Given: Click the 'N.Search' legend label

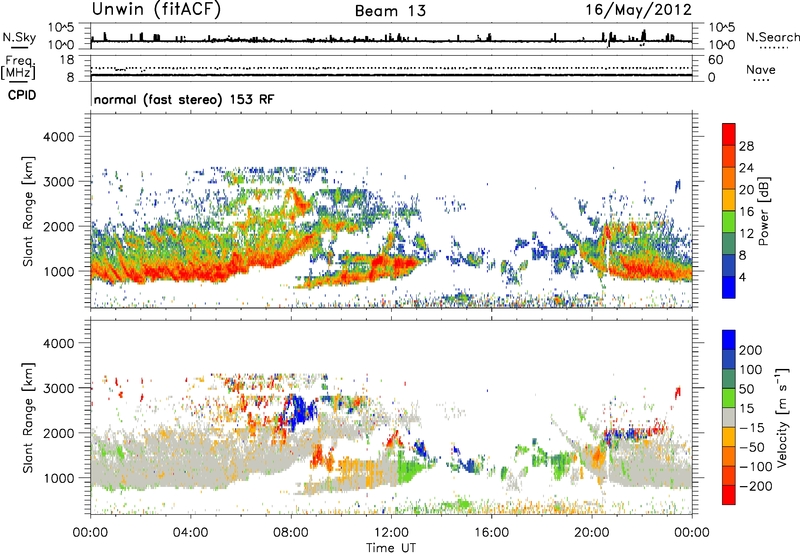Looking at the screenshot, I should pyautogui.click(x=772, y=37).
